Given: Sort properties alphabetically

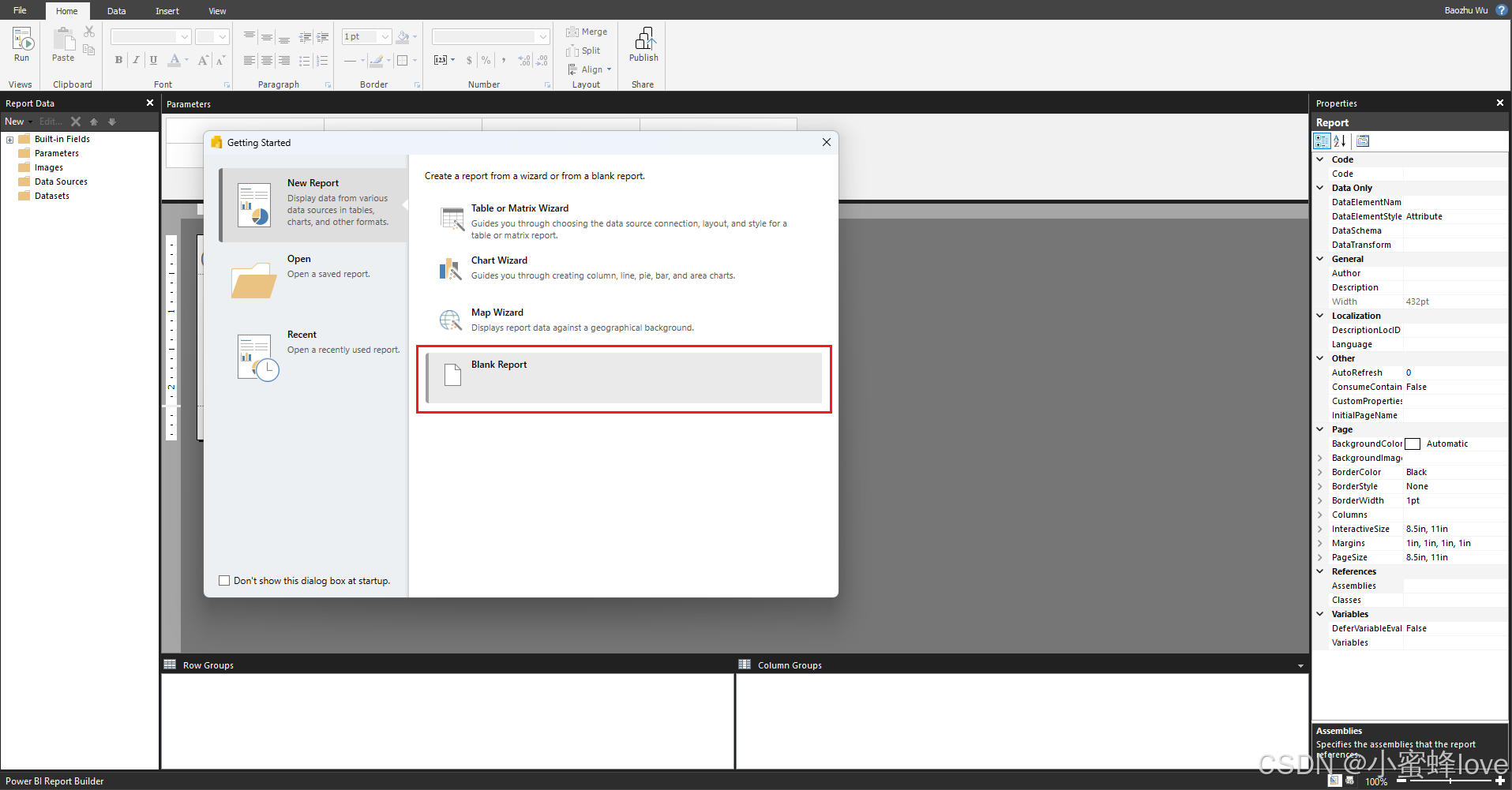Looking at the screenshot, I should click(1340, 140).
